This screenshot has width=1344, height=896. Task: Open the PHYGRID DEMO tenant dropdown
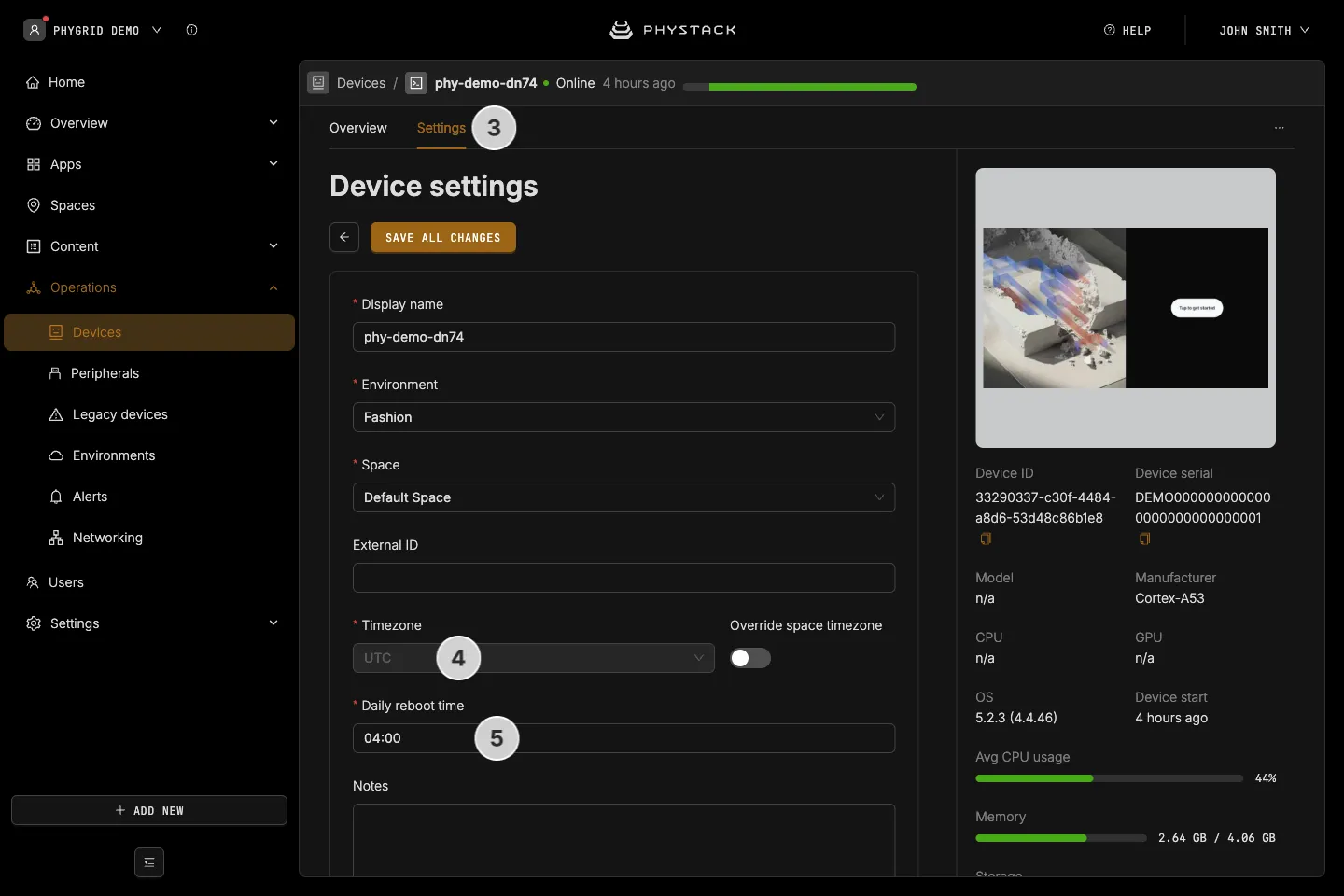(93, 30)
